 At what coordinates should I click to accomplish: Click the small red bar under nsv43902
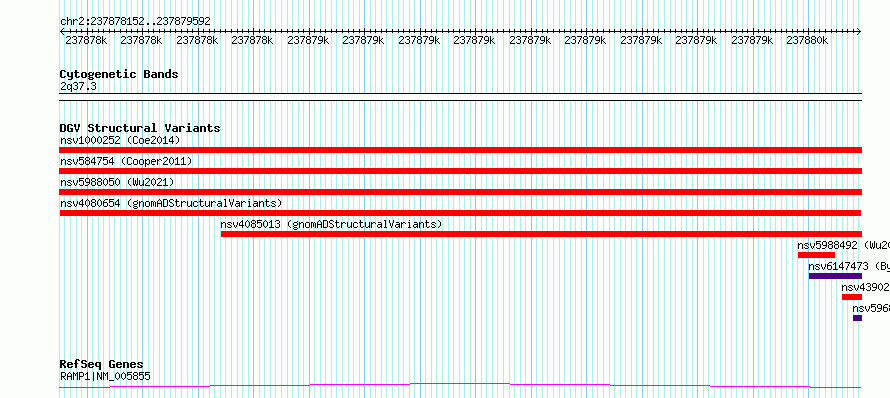[x=851, y=297]
